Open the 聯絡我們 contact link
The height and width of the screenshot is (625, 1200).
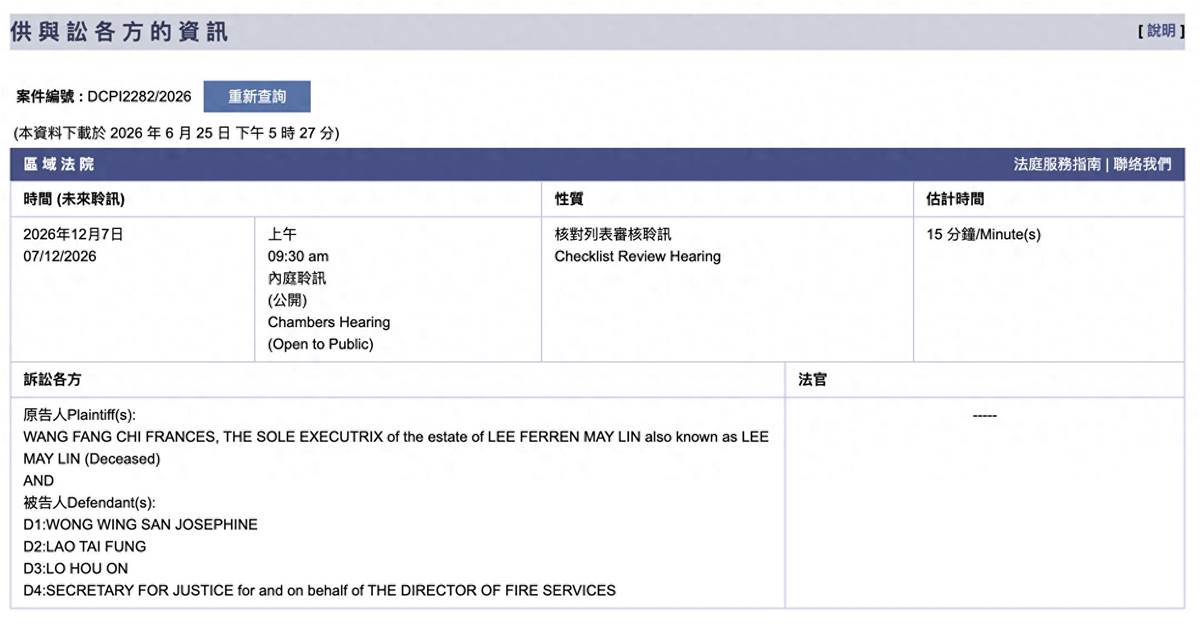(x=1142, y=164)
